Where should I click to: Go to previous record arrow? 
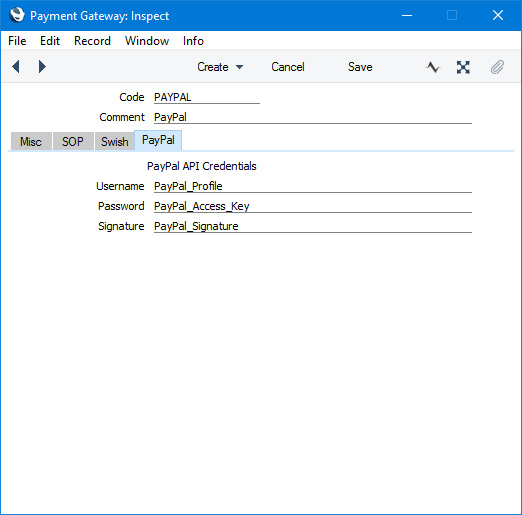coord(16,67)
